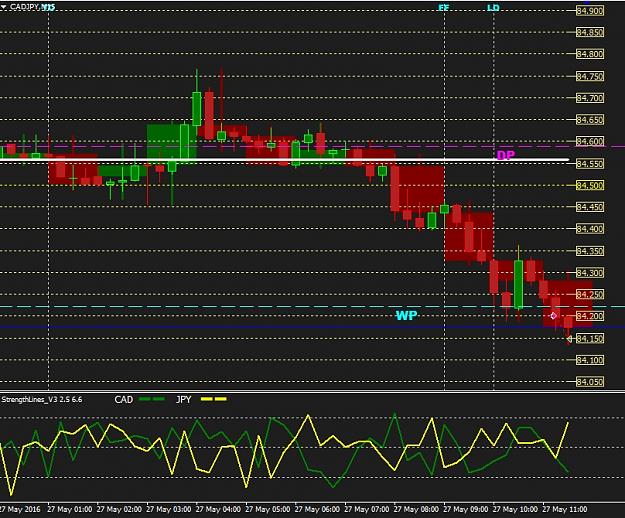Click the green CAD line color sample

click(x=152, y=399)
